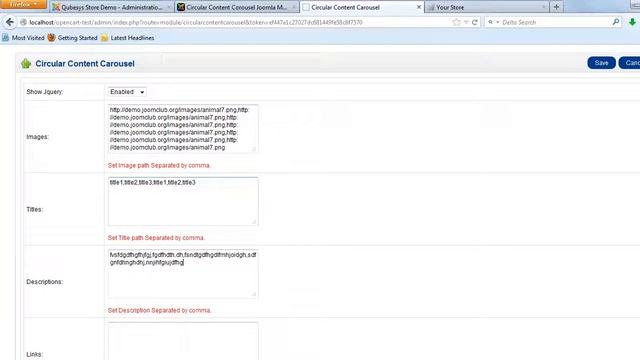Viewport: 640px width, 360px height.
Task: Click the browser back arrow button
Action: click(x=10, y=22)
